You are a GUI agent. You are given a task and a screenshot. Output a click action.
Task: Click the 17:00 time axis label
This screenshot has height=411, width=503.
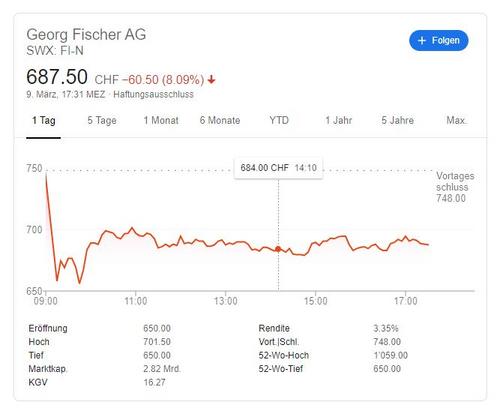406,301
